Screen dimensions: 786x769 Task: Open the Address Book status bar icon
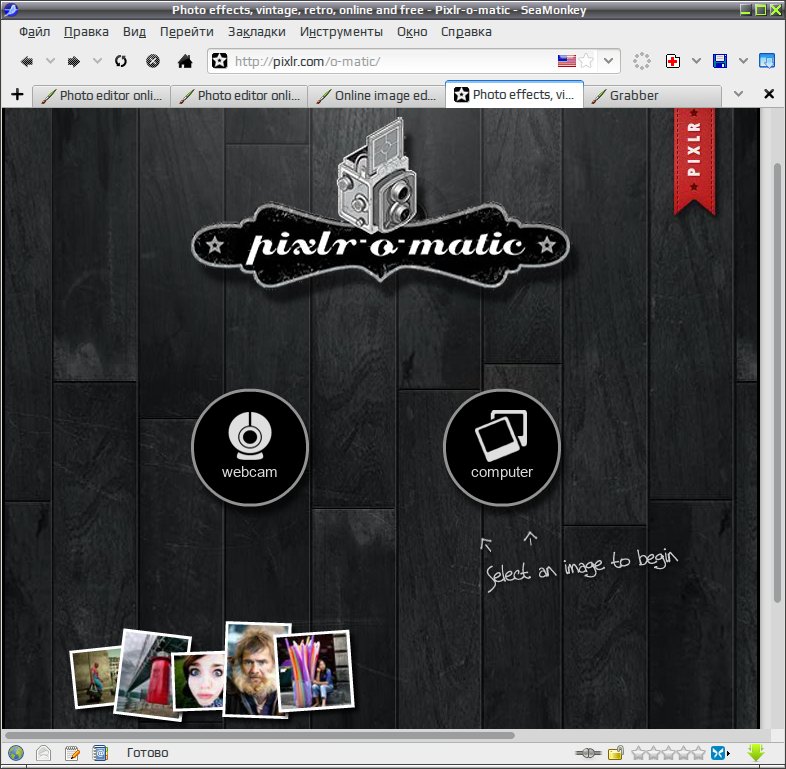[x=100, y=752]
